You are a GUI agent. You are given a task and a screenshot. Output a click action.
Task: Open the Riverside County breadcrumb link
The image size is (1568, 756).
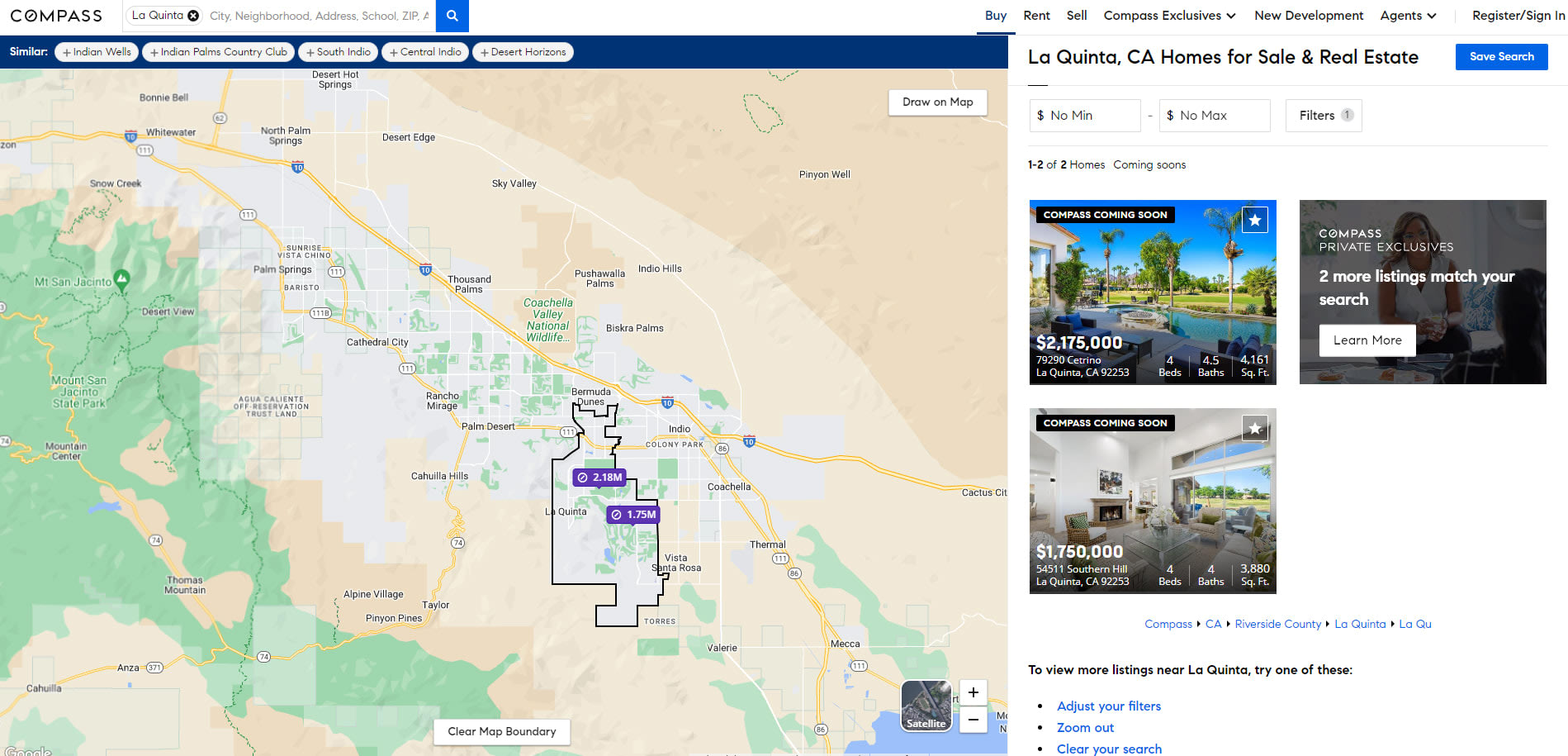click(x=1277, y=625)
